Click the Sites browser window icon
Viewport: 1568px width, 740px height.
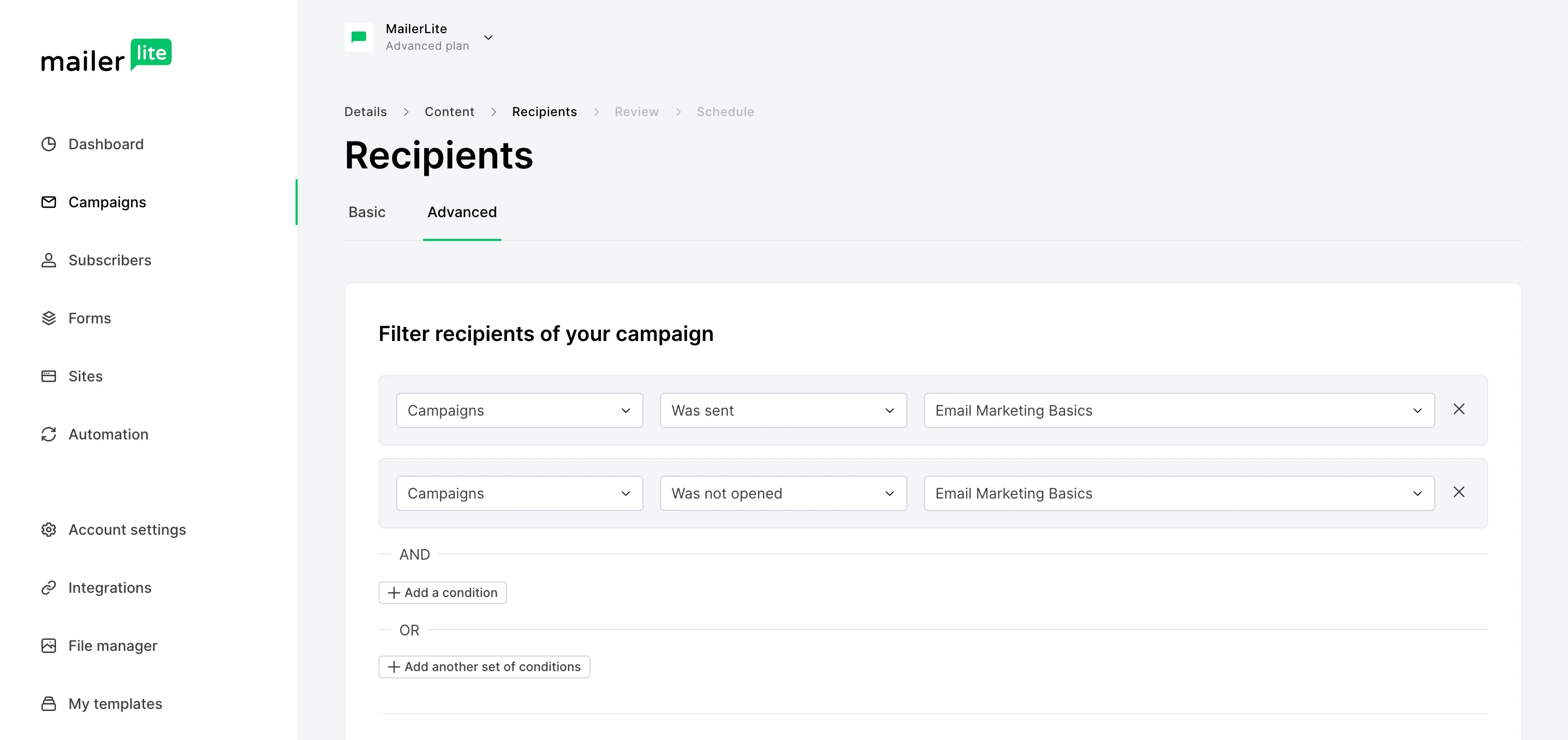49,376
